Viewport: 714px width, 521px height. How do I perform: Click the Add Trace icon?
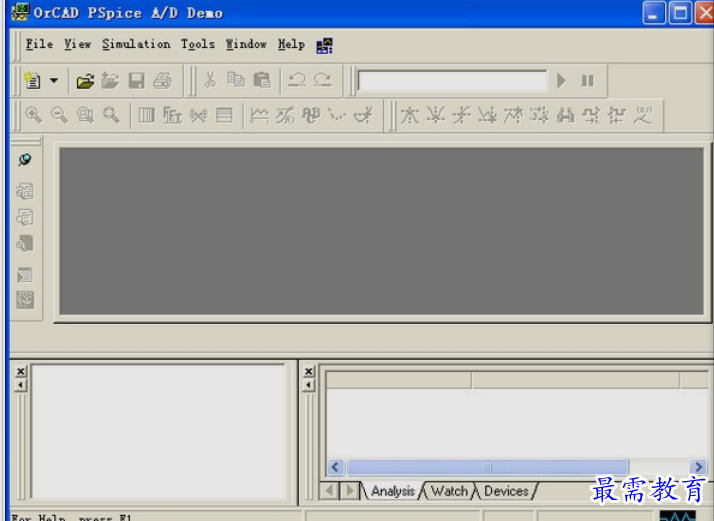(x=259, y=115)
